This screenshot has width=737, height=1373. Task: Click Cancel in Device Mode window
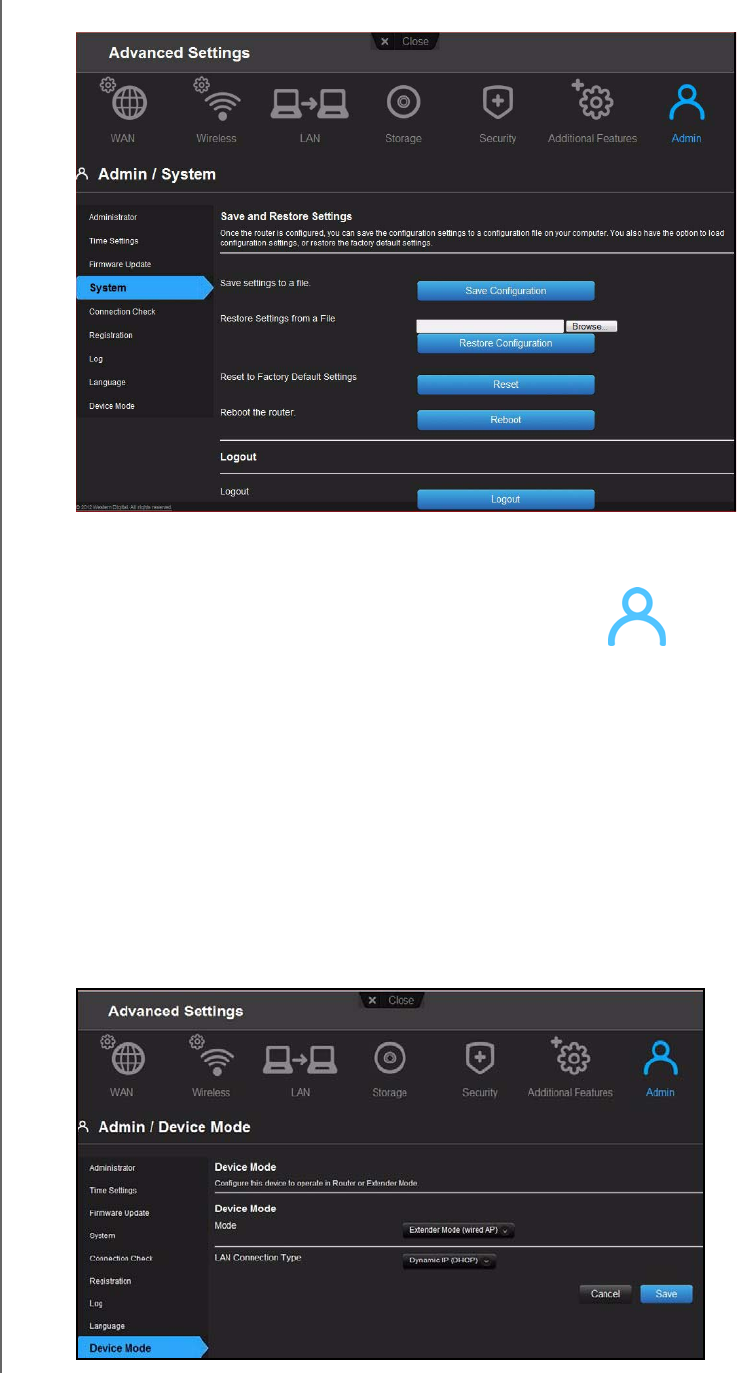point(605,1294)
